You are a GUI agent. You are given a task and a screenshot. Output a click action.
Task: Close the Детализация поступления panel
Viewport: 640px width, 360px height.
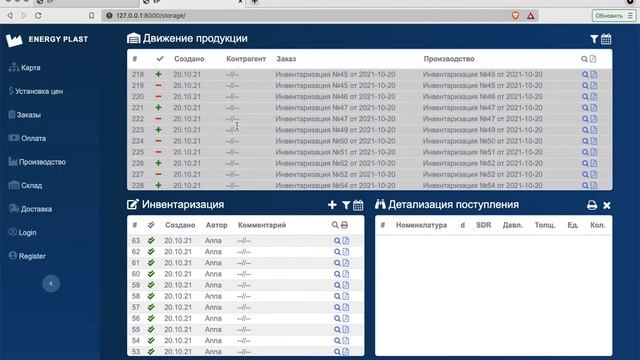point(607,205)
